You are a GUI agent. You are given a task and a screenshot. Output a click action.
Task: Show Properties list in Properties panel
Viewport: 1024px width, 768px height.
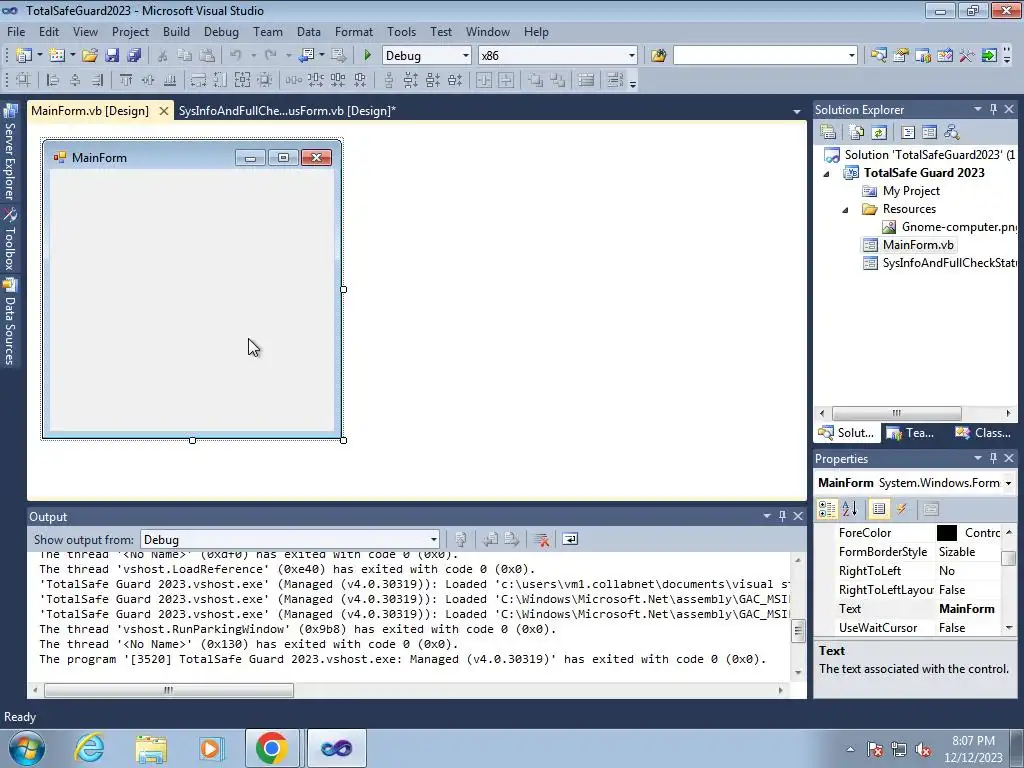coord(879,509)
